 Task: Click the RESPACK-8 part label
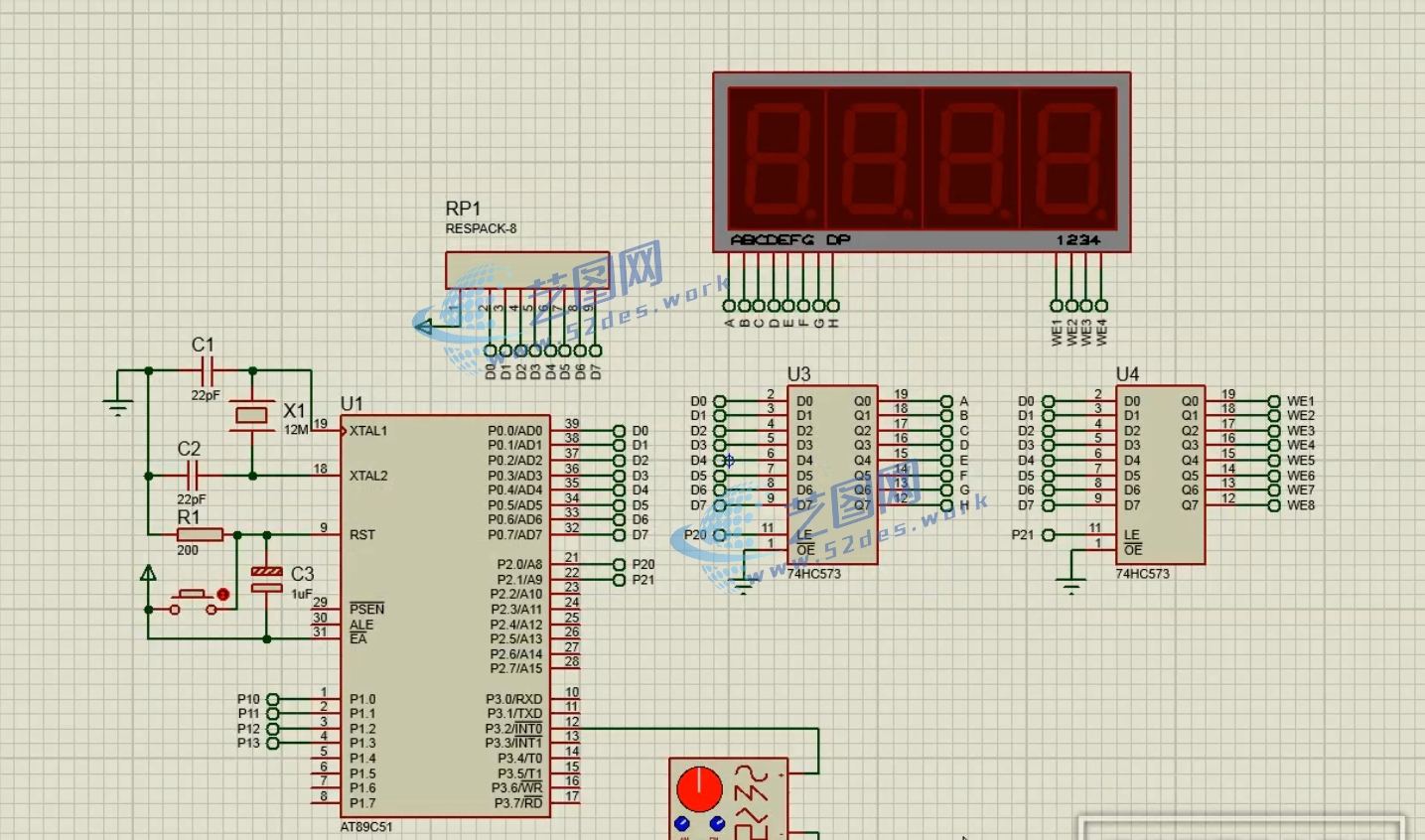(482, 228)
